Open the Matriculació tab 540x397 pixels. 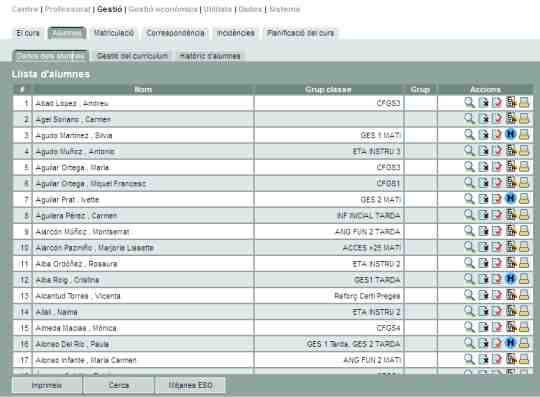point(114,33)
